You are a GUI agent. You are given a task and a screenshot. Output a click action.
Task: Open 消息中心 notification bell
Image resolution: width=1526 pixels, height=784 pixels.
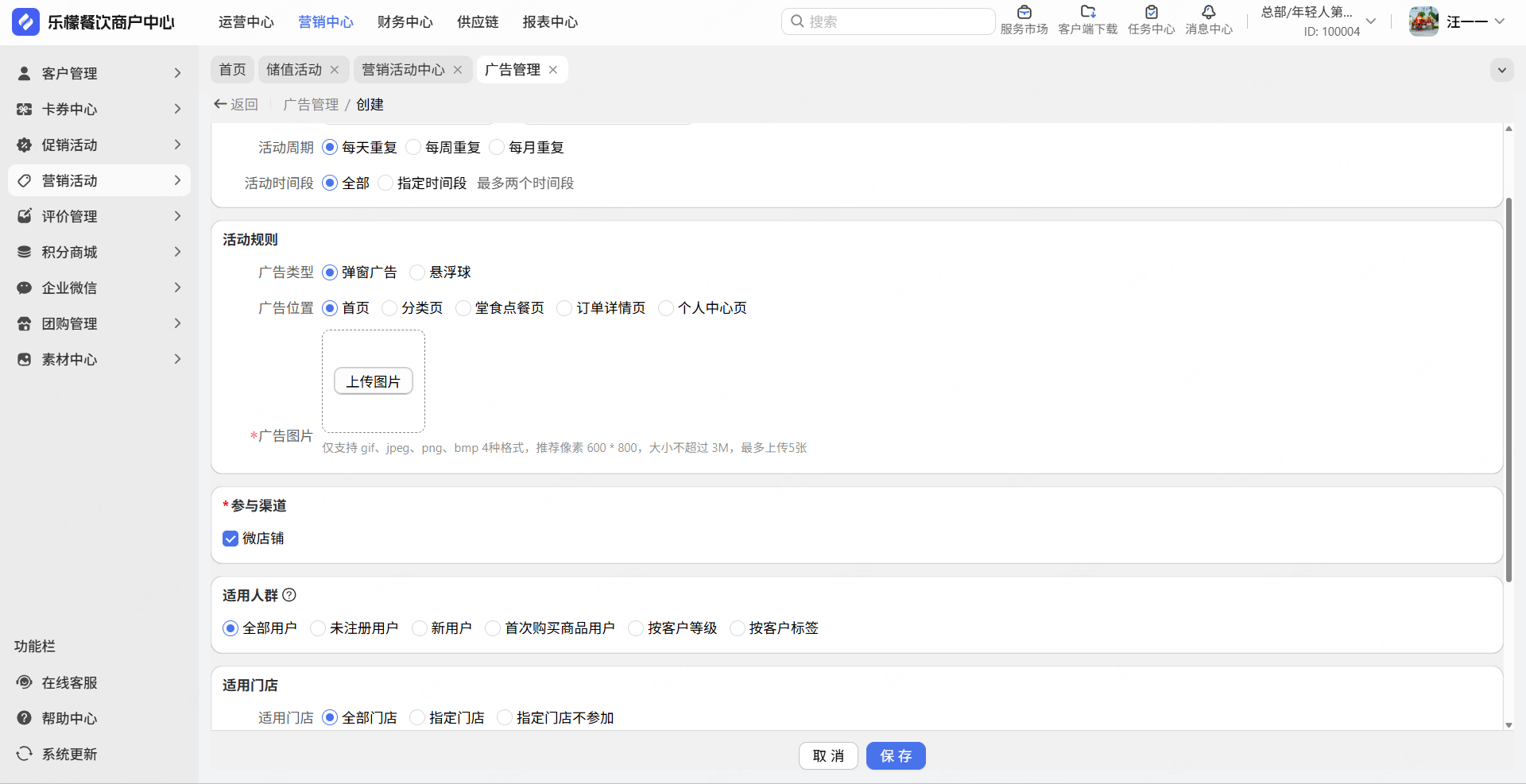(1208, 13)
